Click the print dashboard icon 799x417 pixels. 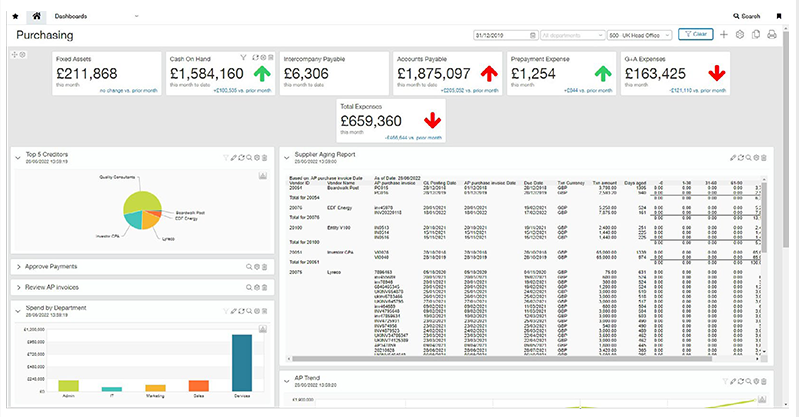coord(772,35)
